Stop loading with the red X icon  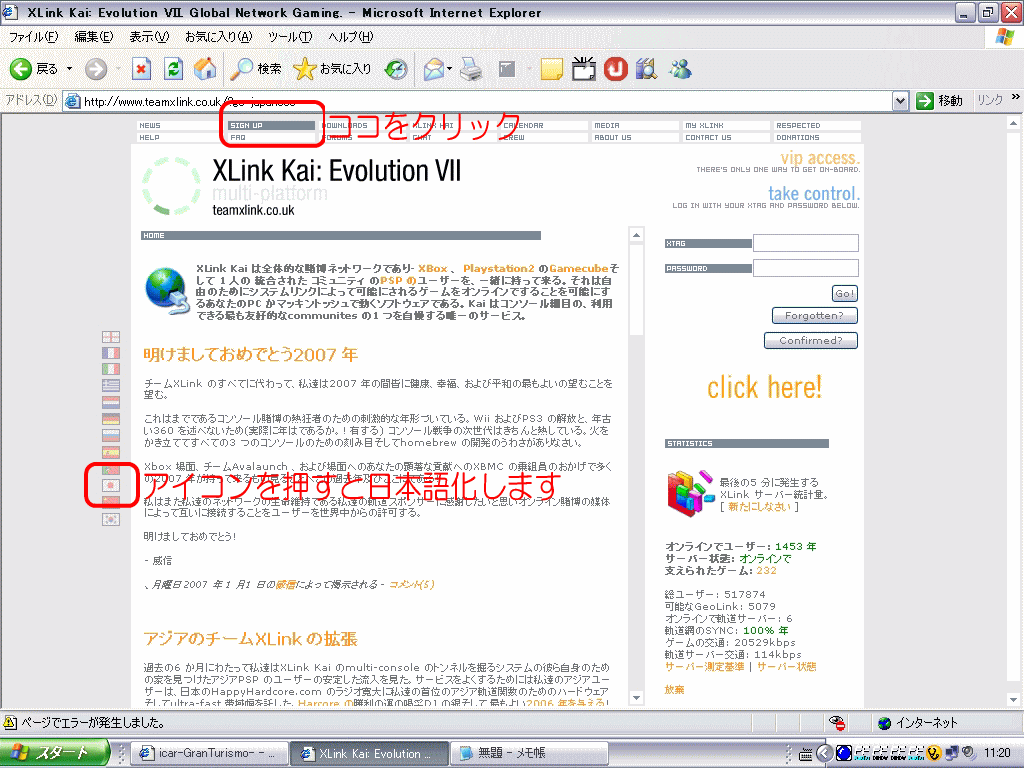point(141,69)
